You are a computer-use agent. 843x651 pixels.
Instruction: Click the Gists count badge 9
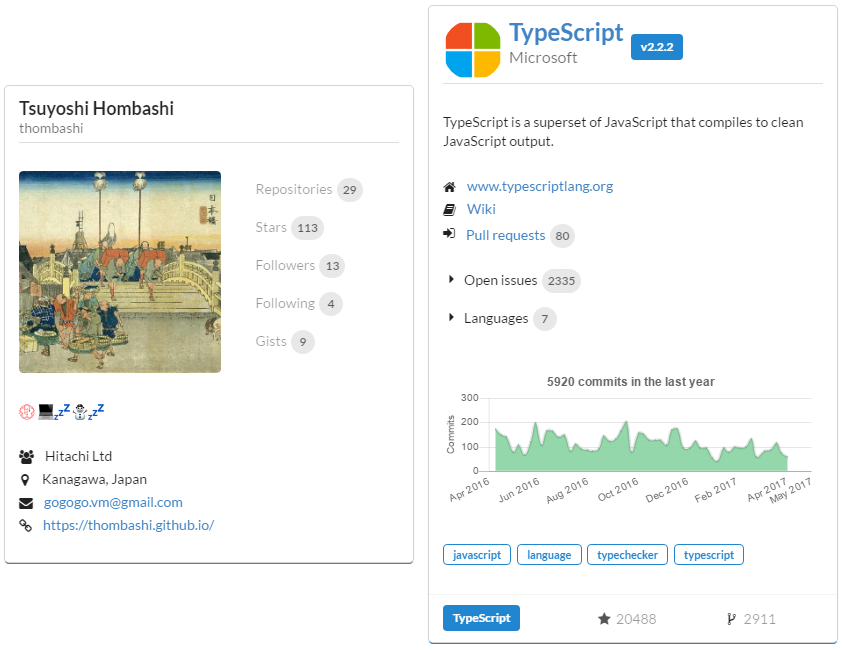[x=303, y=342]
